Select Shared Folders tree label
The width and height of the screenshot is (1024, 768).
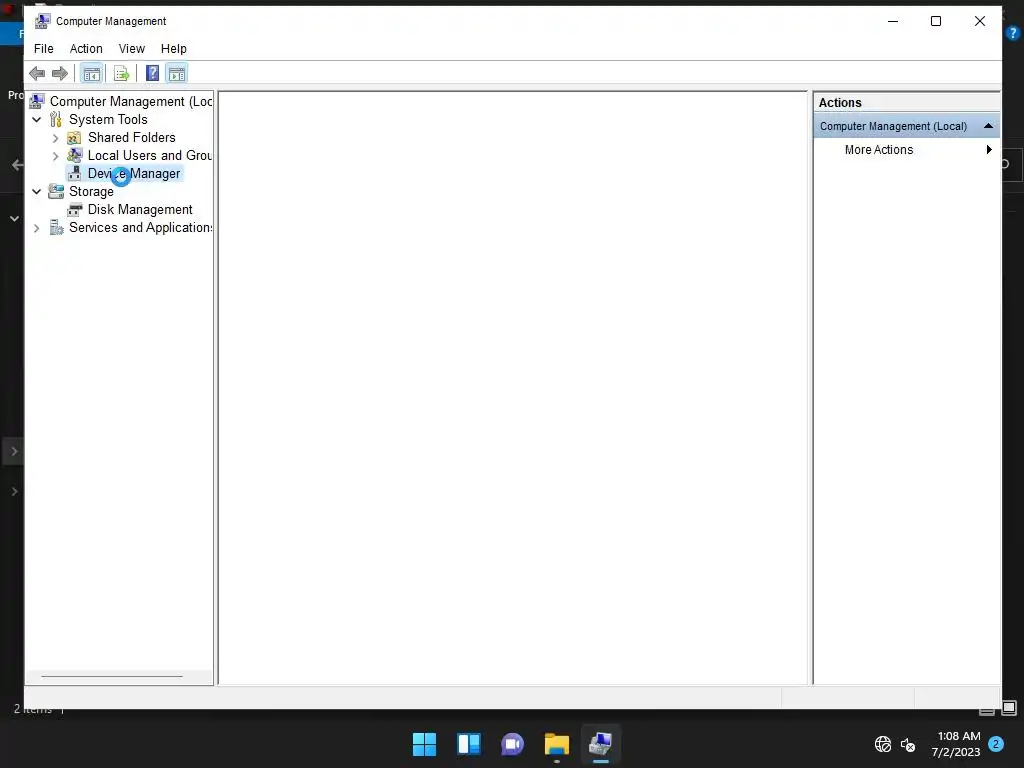pyautogui.click(x=132, y=138)
